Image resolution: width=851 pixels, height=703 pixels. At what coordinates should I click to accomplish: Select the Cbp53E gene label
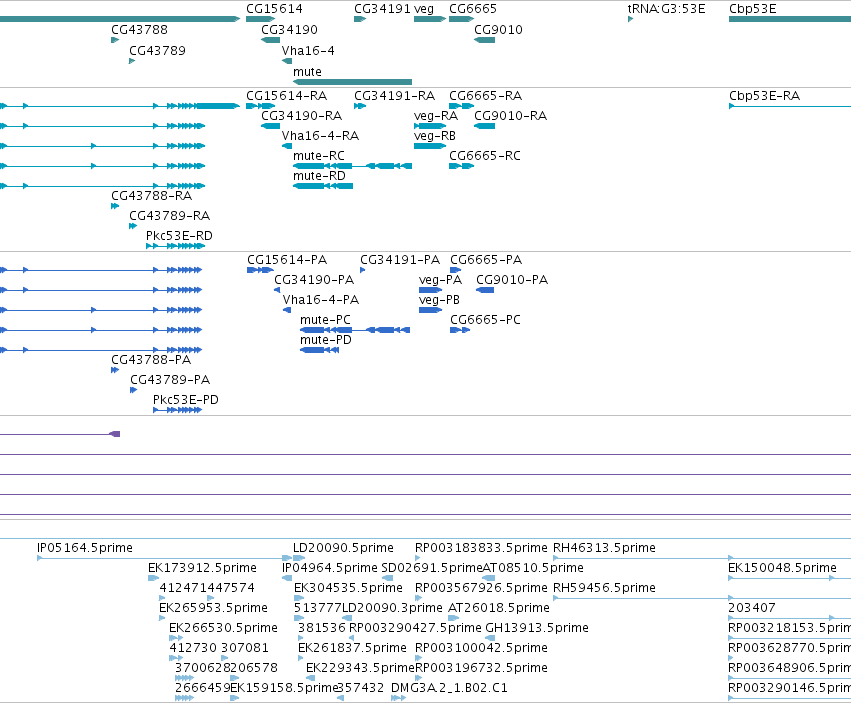pyautogui.click(x=752, y=9)
